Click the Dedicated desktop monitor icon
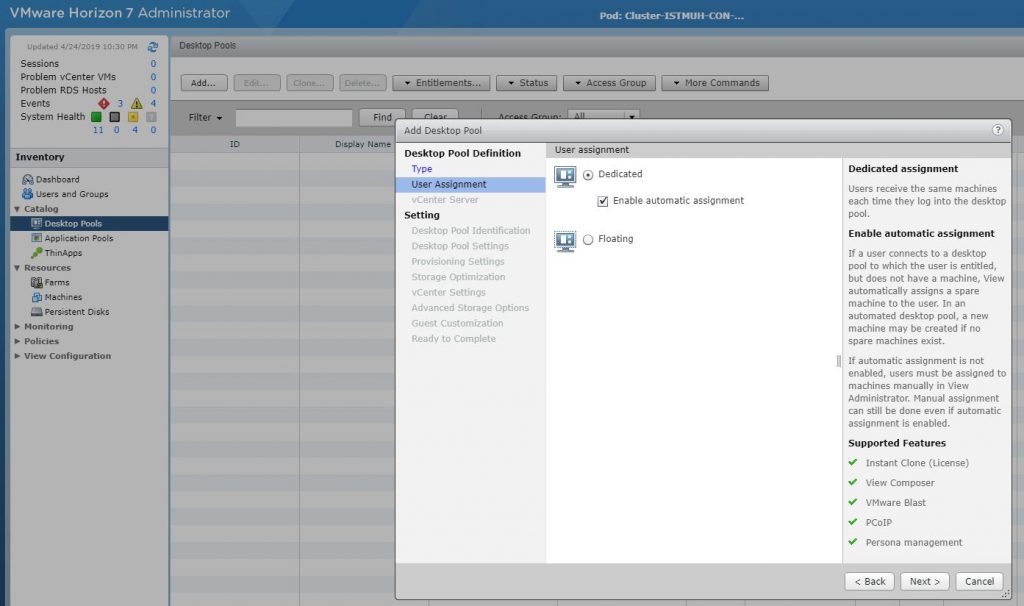Image resolution: width=1024 pixels, height=606 pixels. pyautogui.click(x=565, y=176)
